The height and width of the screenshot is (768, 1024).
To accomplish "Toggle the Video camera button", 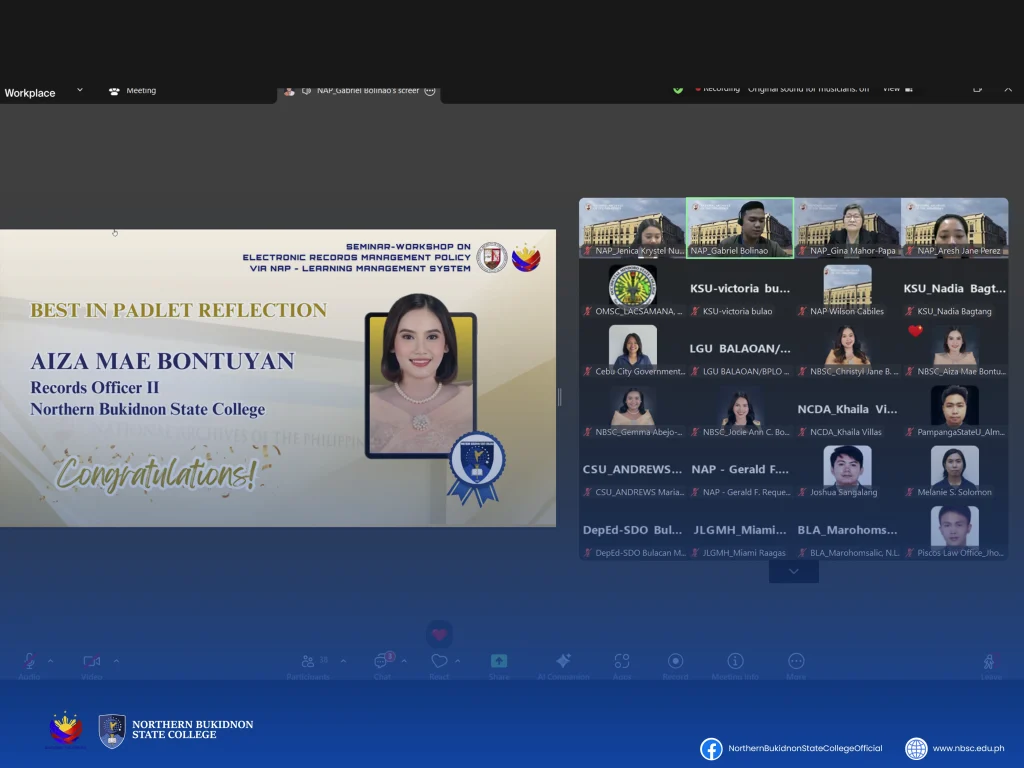I will pos(92,662).
